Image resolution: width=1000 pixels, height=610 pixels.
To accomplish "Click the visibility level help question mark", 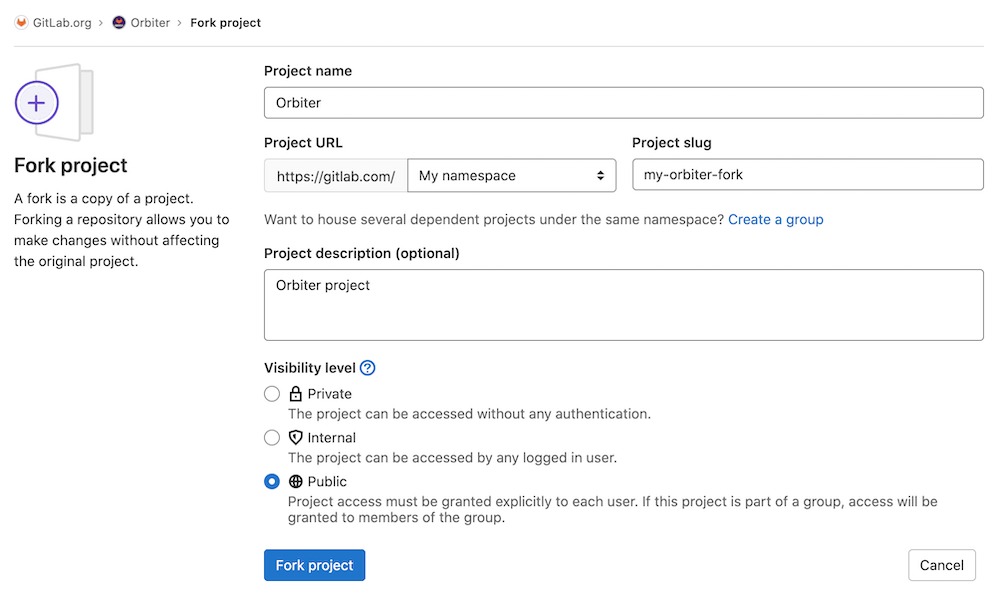I will pyautogui.click(x=367, y=368).
